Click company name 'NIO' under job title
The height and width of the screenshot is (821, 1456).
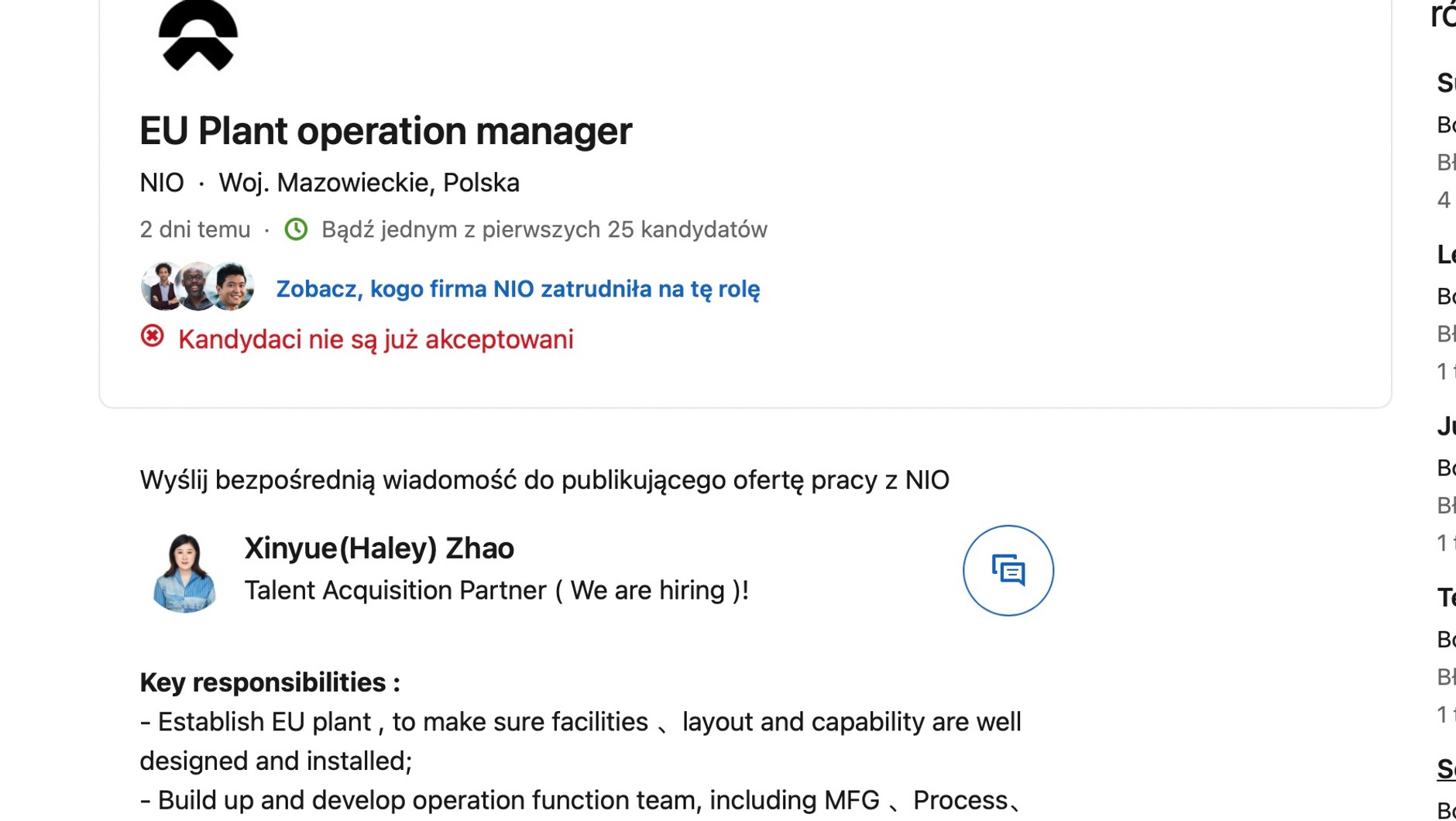click(x=162, y=183)
